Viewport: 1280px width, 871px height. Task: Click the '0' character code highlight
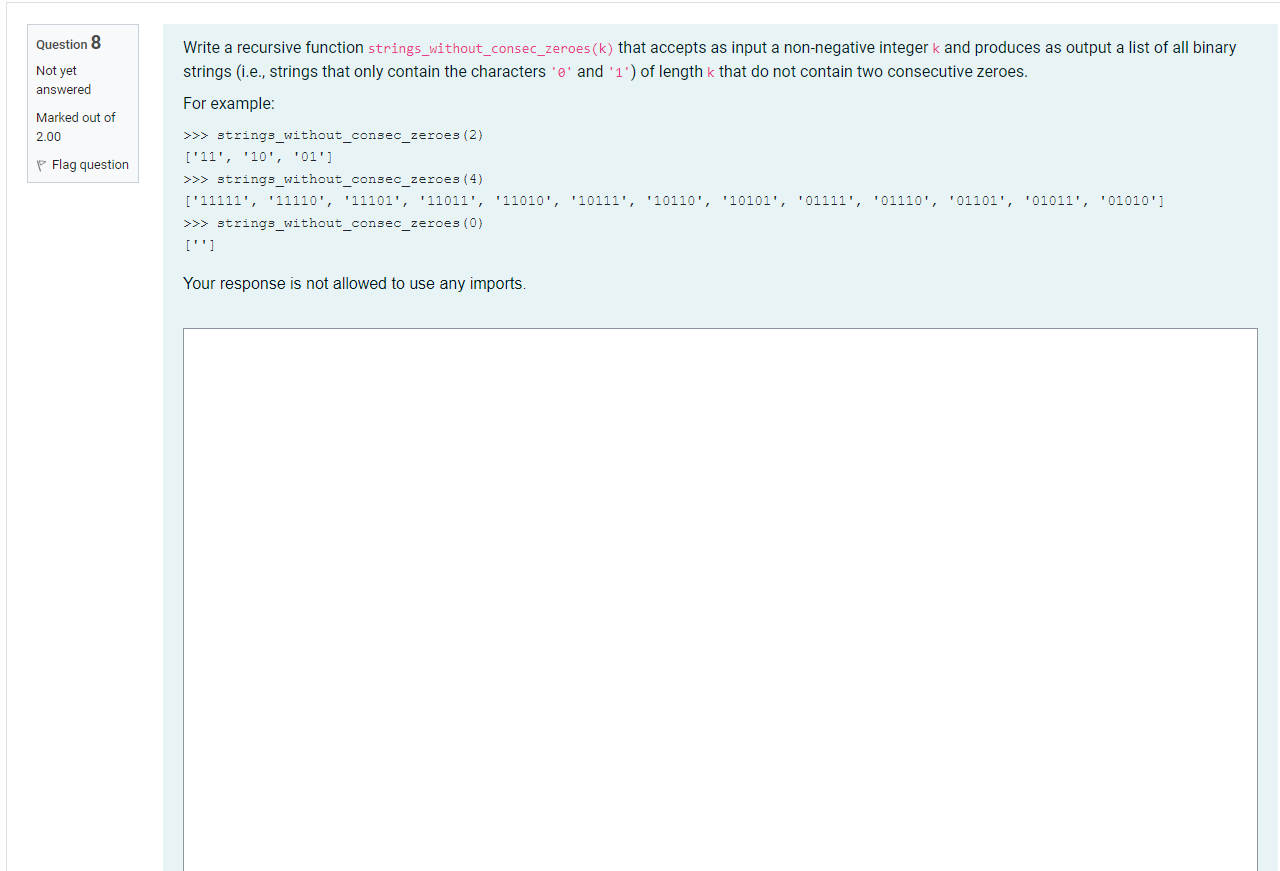[x=561, y=71]
